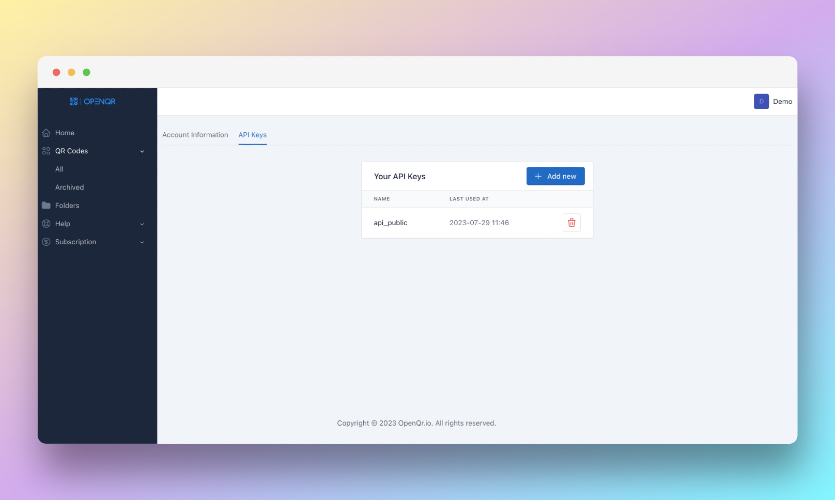Switch to the Account Information tab

195,135
